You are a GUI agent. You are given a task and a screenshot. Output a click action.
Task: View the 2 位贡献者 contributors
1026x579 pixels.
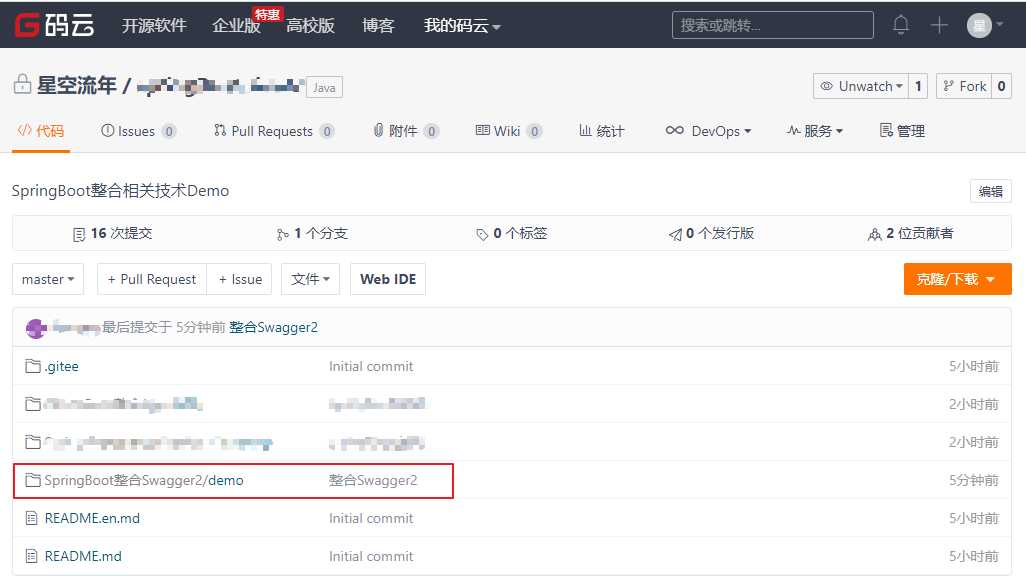click(x=910, y=234)
